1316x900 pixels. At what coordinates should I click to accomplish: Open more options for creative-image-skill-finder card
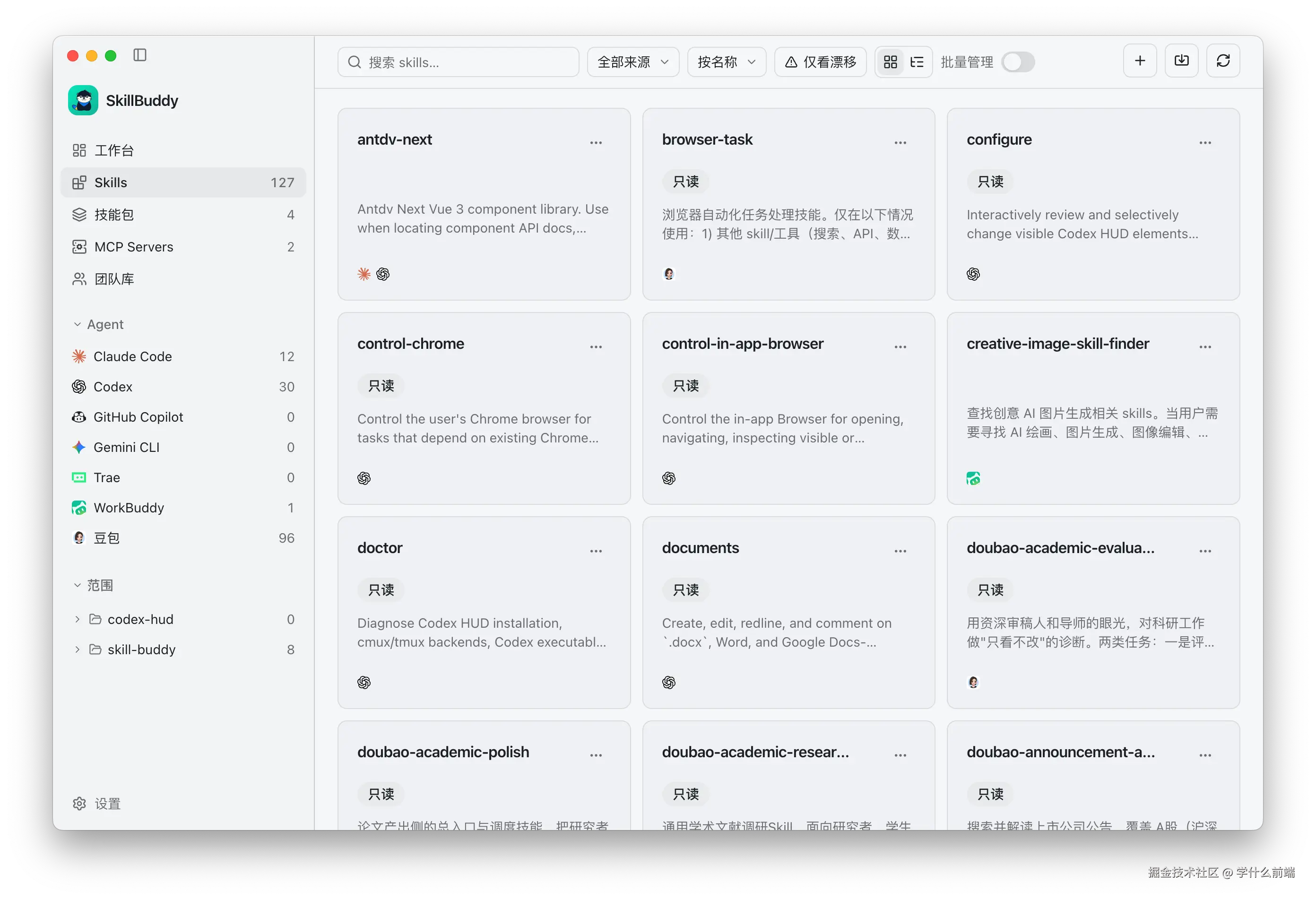tap(1205, 346)
